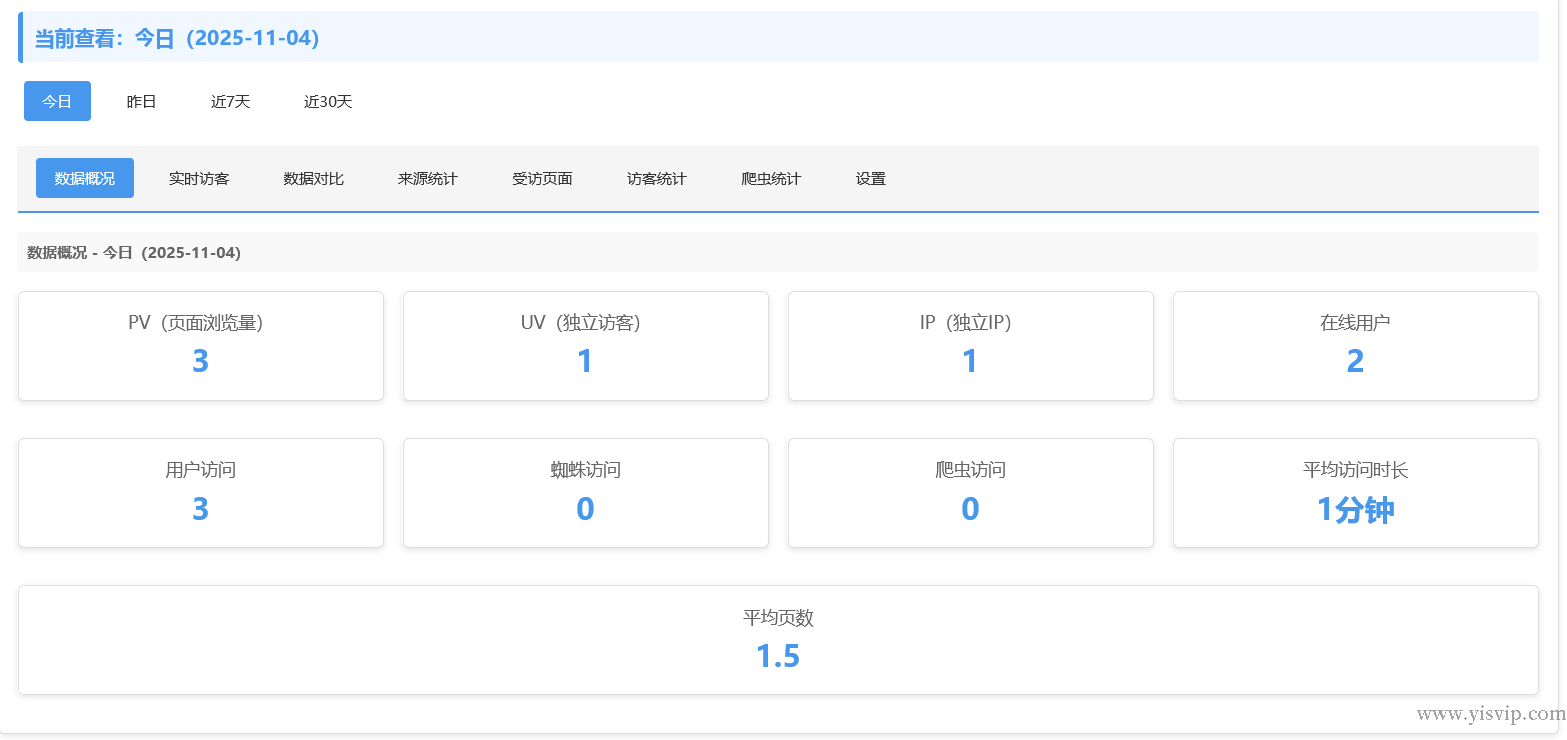Select the 数据概况 tab

click(x=84, y=178)
